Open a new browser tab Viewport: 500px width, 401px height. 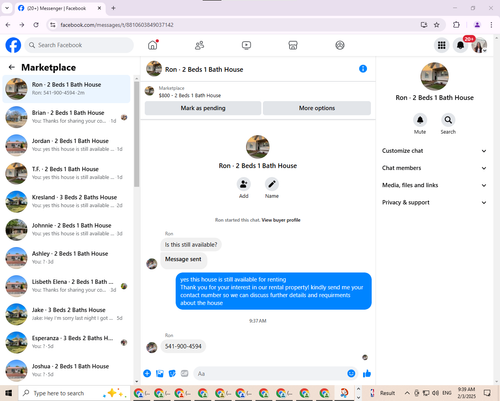pyautogui.click(x=113, y=8)
